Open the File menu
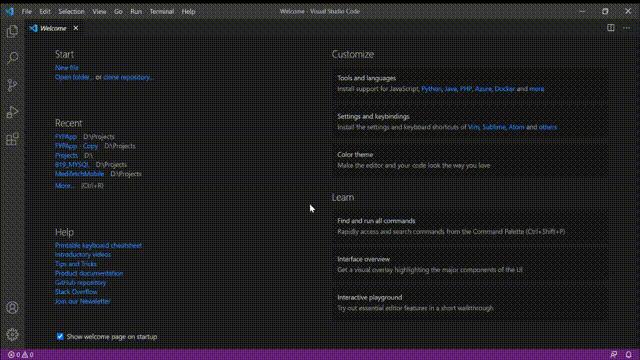640x360 pixels. 27,11
